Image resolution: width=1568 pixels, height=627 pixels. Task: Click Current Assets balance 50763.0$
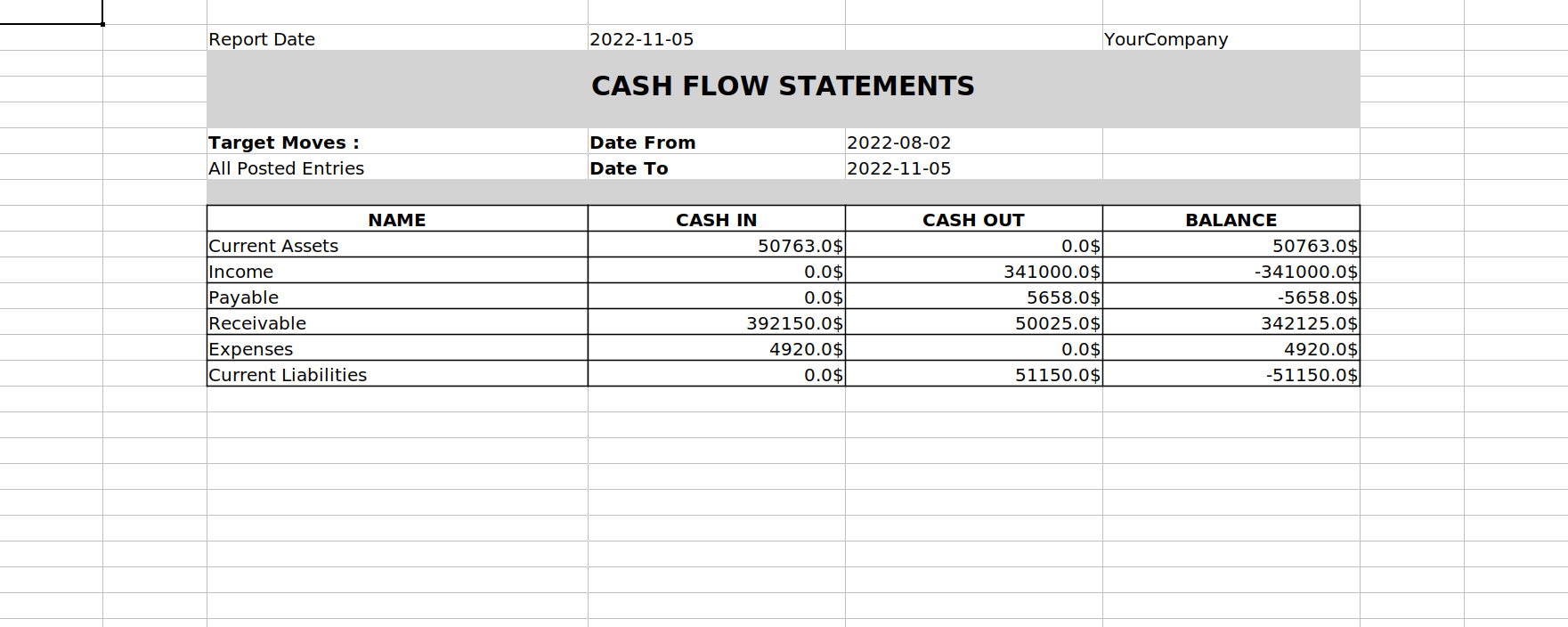tap(1231, 245)
